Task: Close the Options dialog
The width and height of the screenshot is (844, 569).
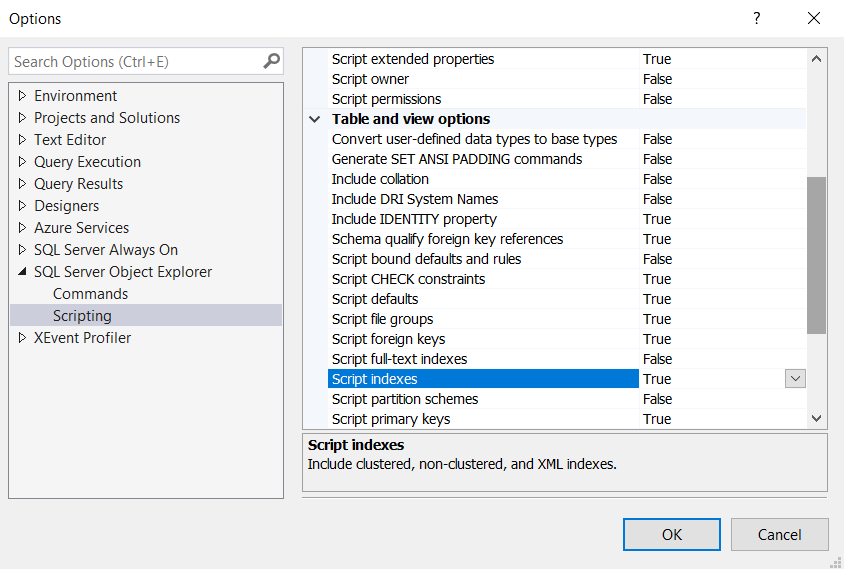Action: tap(814, 18)
